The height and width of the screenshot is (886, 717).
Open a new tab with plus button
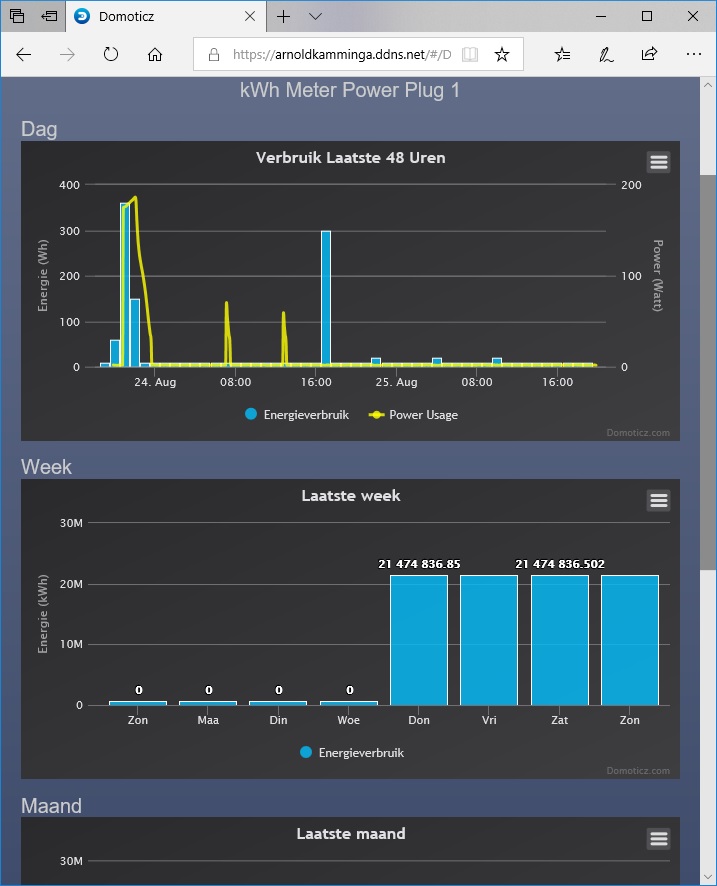pos(284,16)
